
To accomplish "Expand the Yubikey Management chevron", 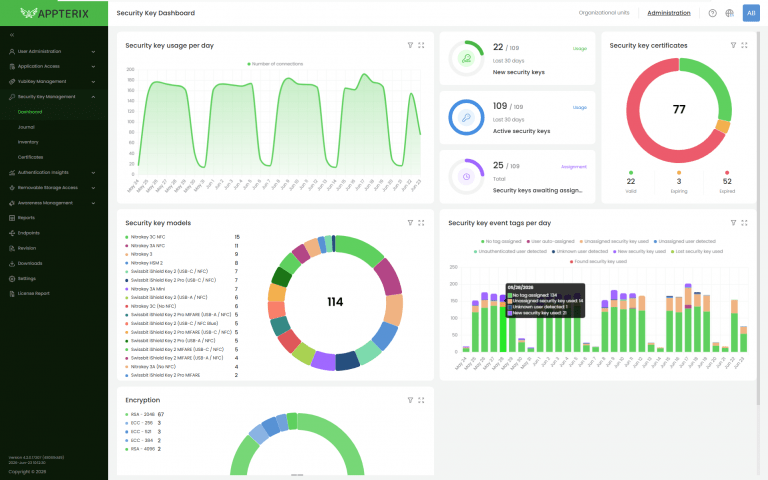I will pos(93,82).
